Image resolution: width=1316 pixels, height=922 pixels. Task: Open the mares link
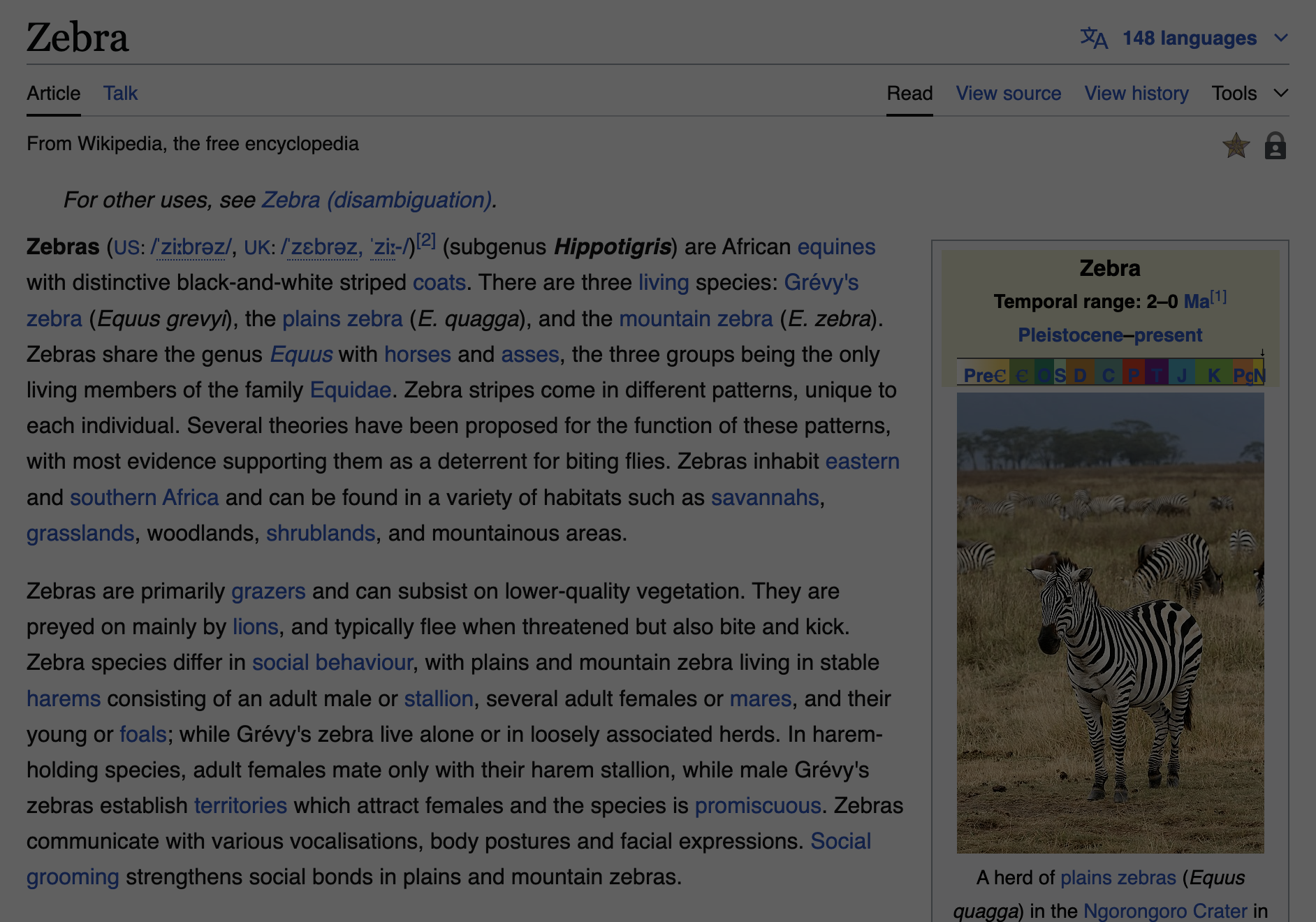[x=761, y=698]
